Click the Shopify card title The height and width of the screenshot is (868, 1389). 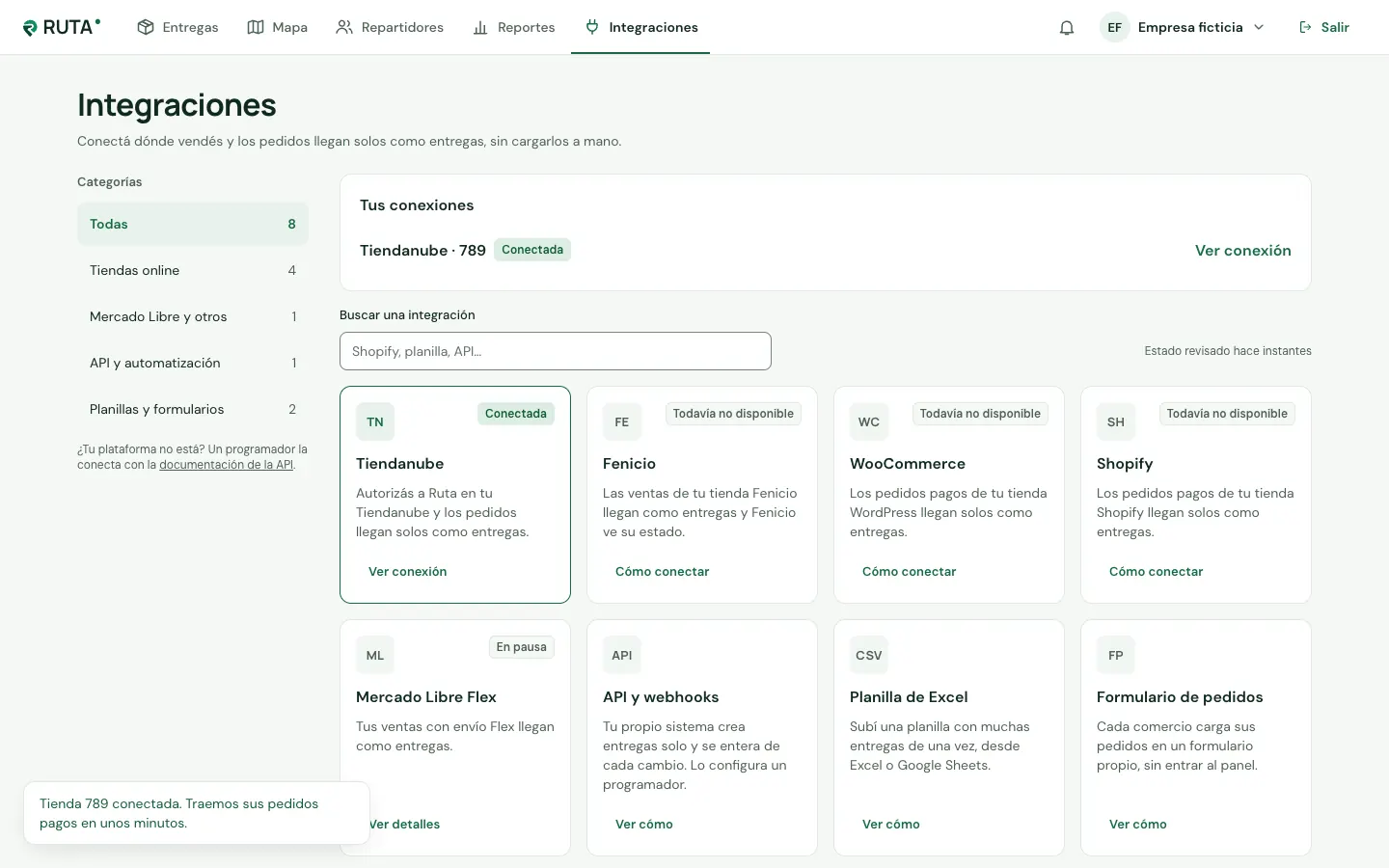coord(1125,464)
